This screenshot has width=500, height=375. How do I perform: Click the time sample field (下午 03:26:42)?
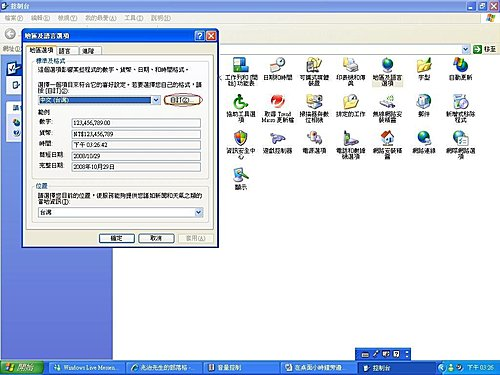pos(136,145)
